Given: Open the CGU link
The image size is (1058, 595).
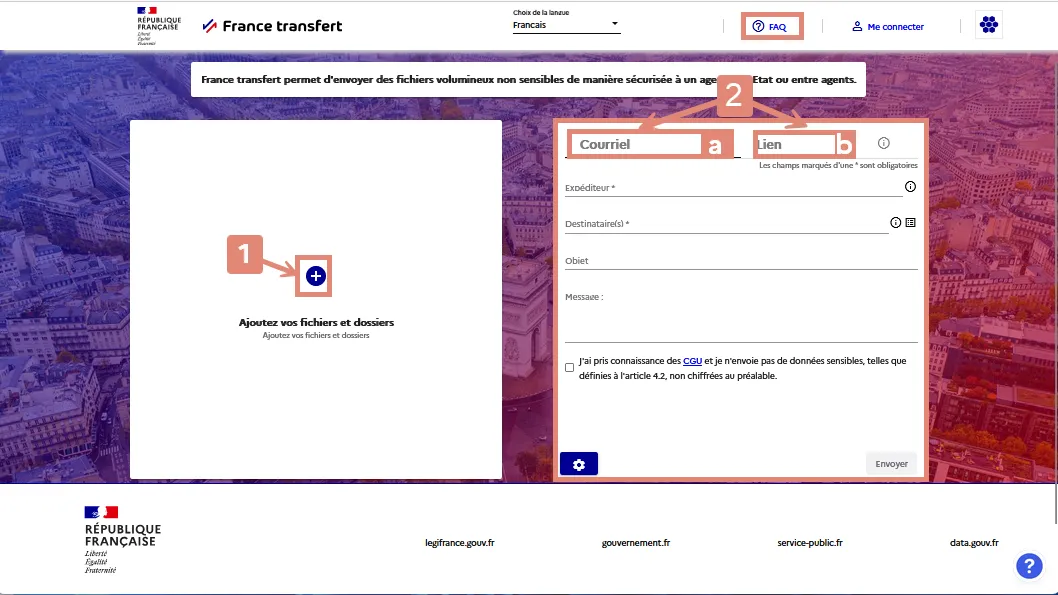Looking at the screenshot, I should 692,361.
